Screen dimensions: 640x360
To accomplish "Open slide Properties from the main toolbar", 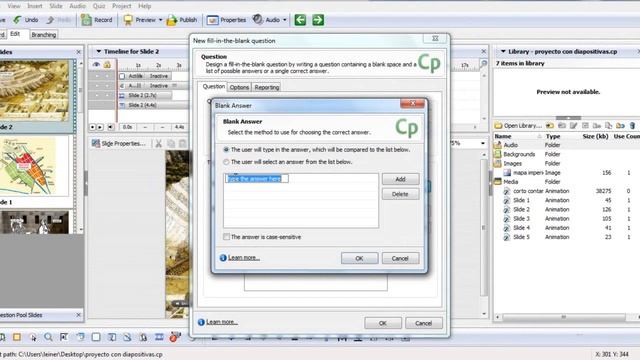I will click(x=226, y=20).
